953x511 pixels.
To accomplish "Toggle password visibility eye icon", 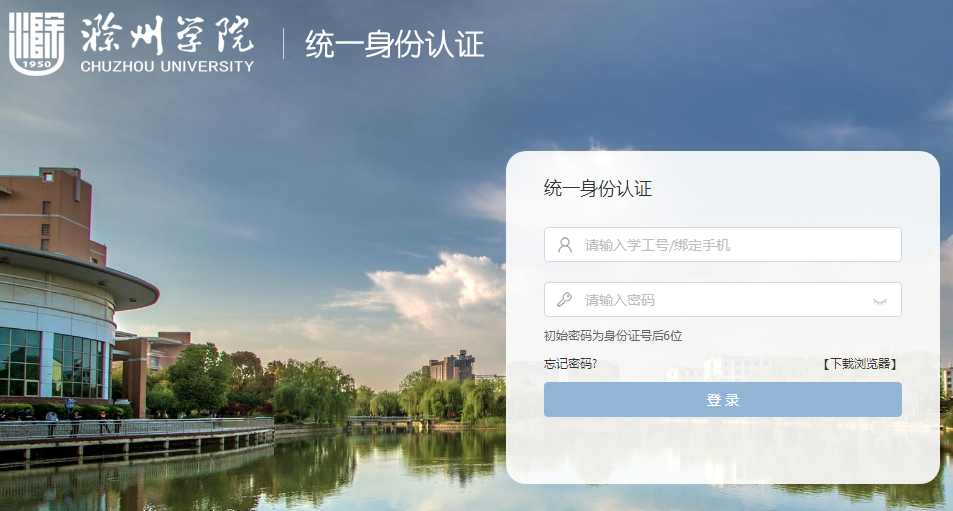I will tap(879, 300).
